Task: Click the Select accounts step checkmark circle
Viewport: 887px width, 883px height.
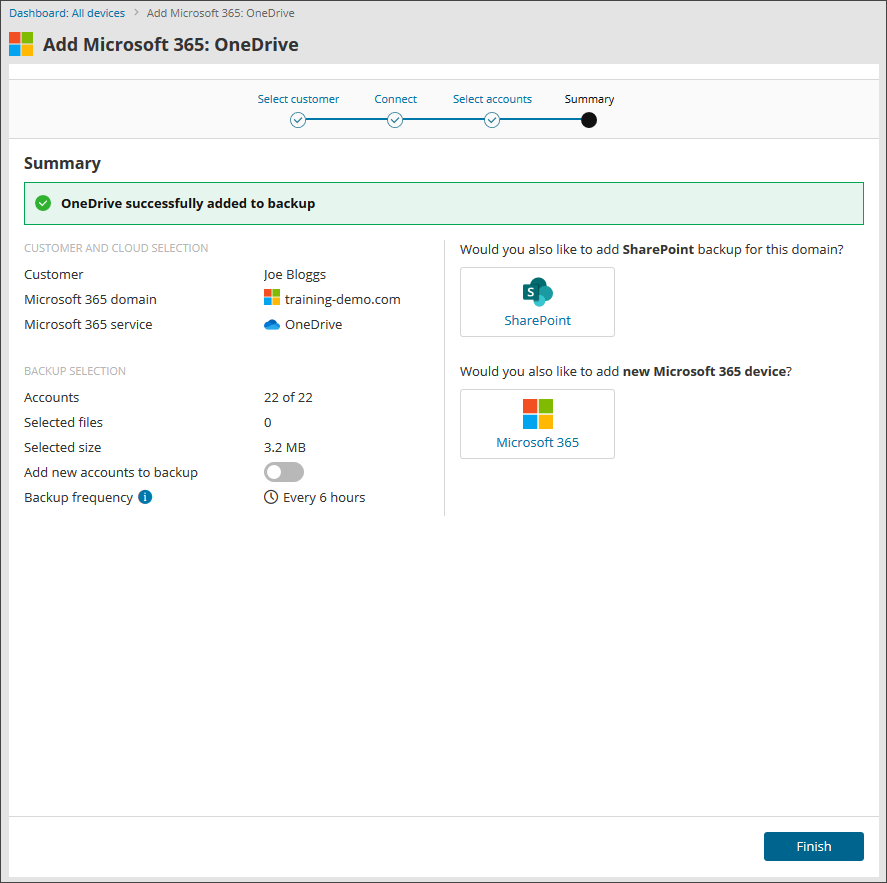Action: click(492, 120)
